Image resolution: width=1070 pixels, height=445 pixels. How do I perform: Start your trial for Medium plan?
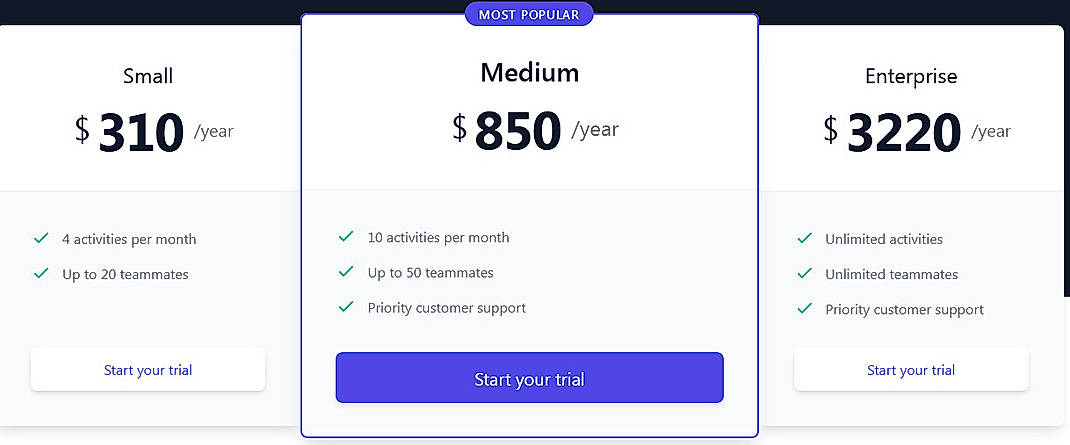[x=529, y=379]
